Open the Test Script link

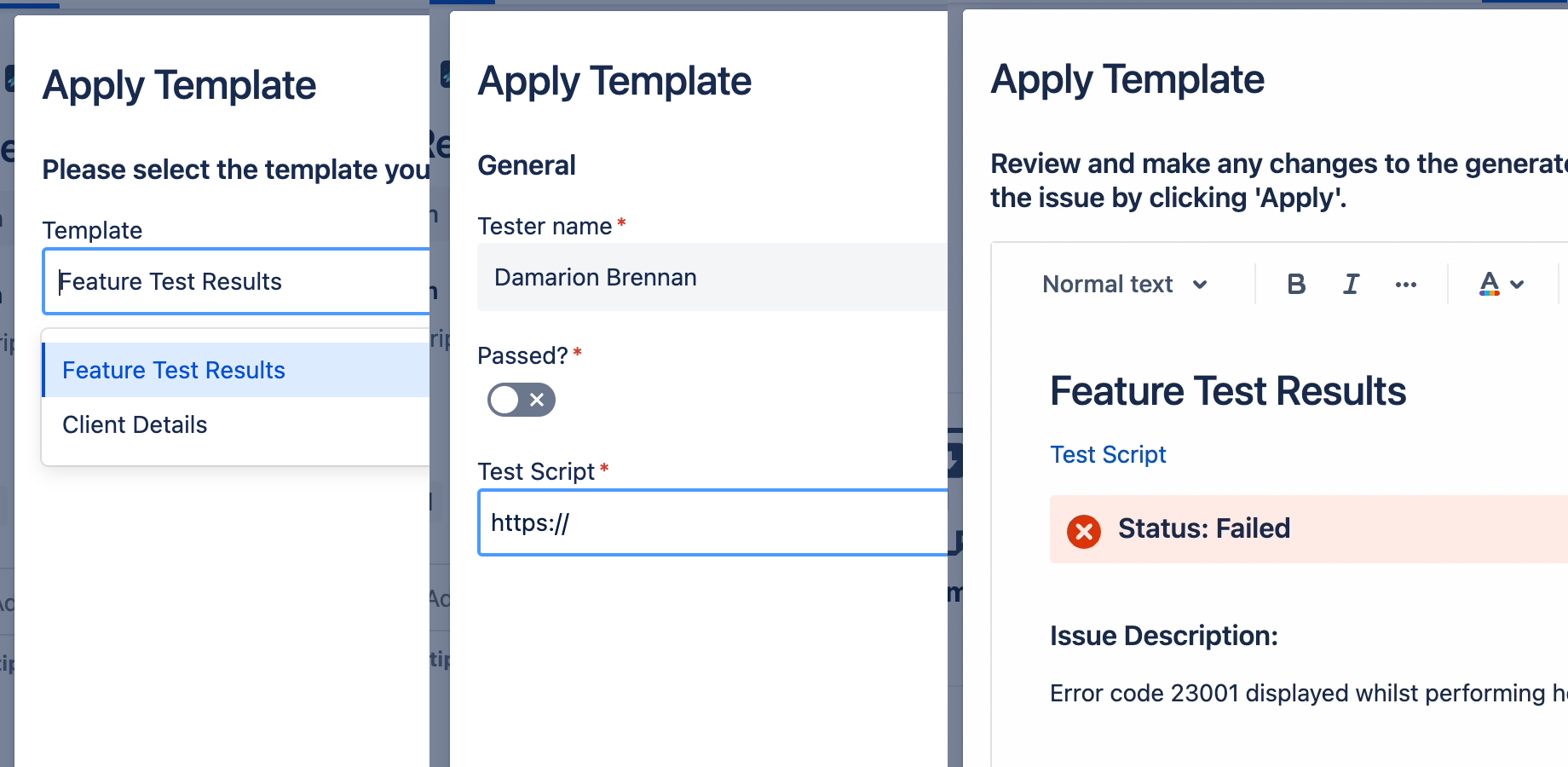click(1108, 454)
